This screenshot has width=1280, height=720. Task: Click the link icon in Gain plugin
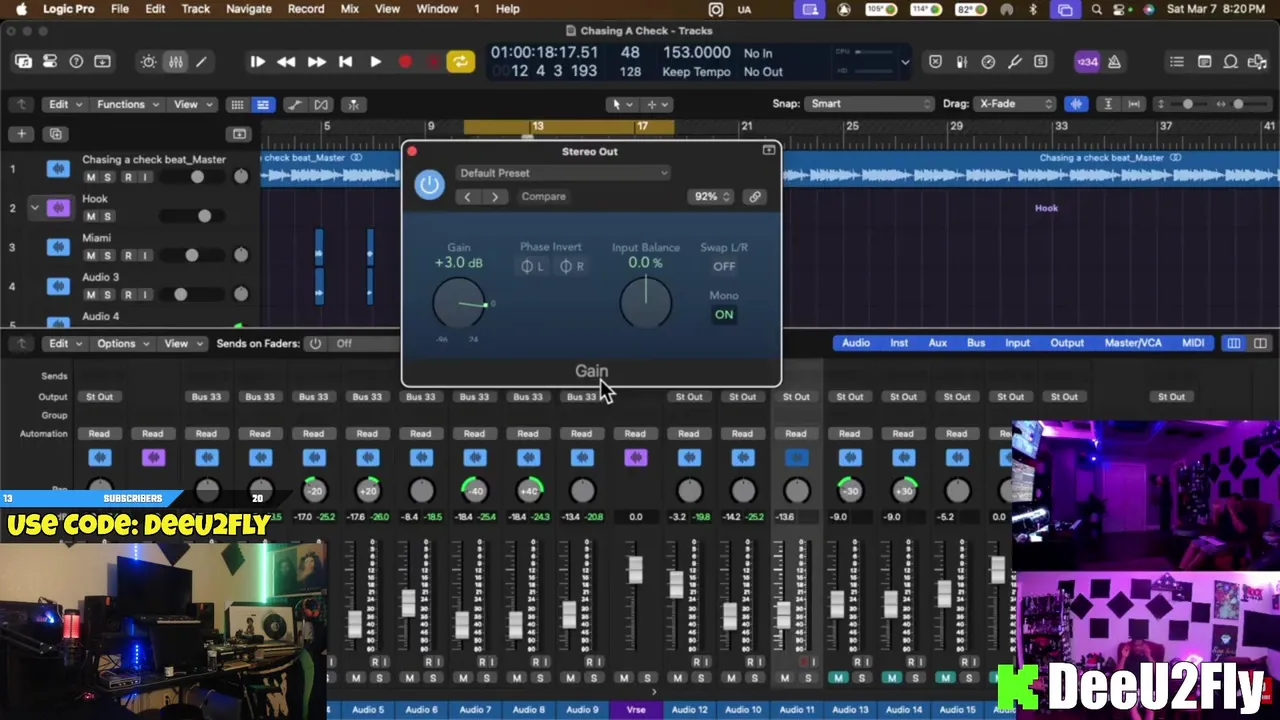[755, 196]
